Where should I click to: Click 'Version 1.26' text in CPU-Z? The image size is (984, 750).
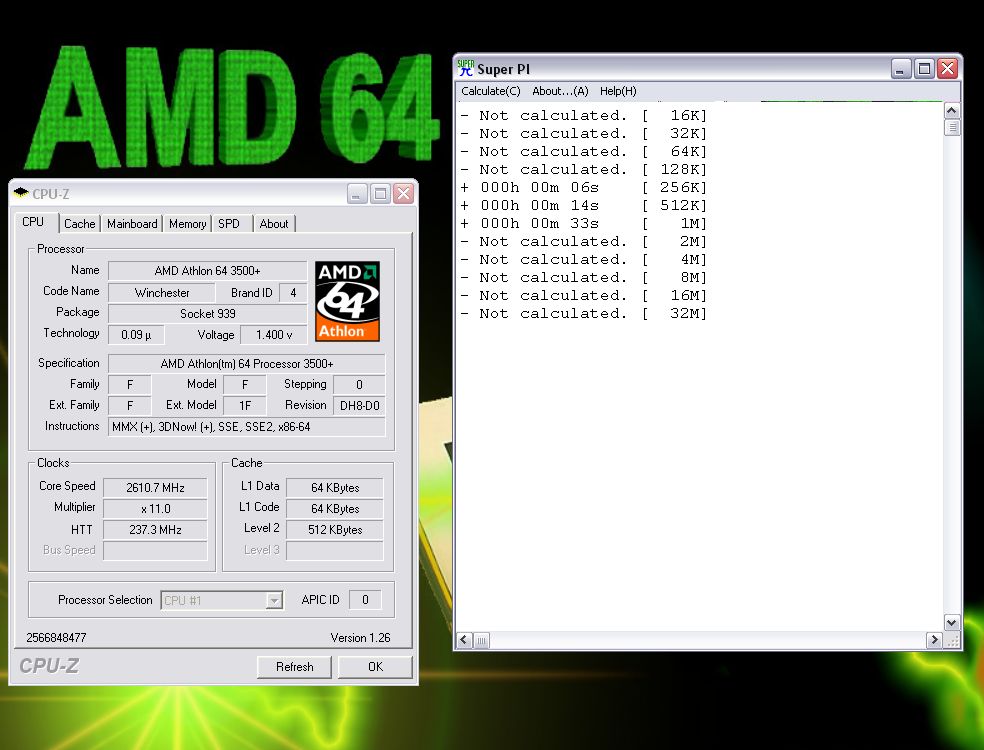coord(360,638)
